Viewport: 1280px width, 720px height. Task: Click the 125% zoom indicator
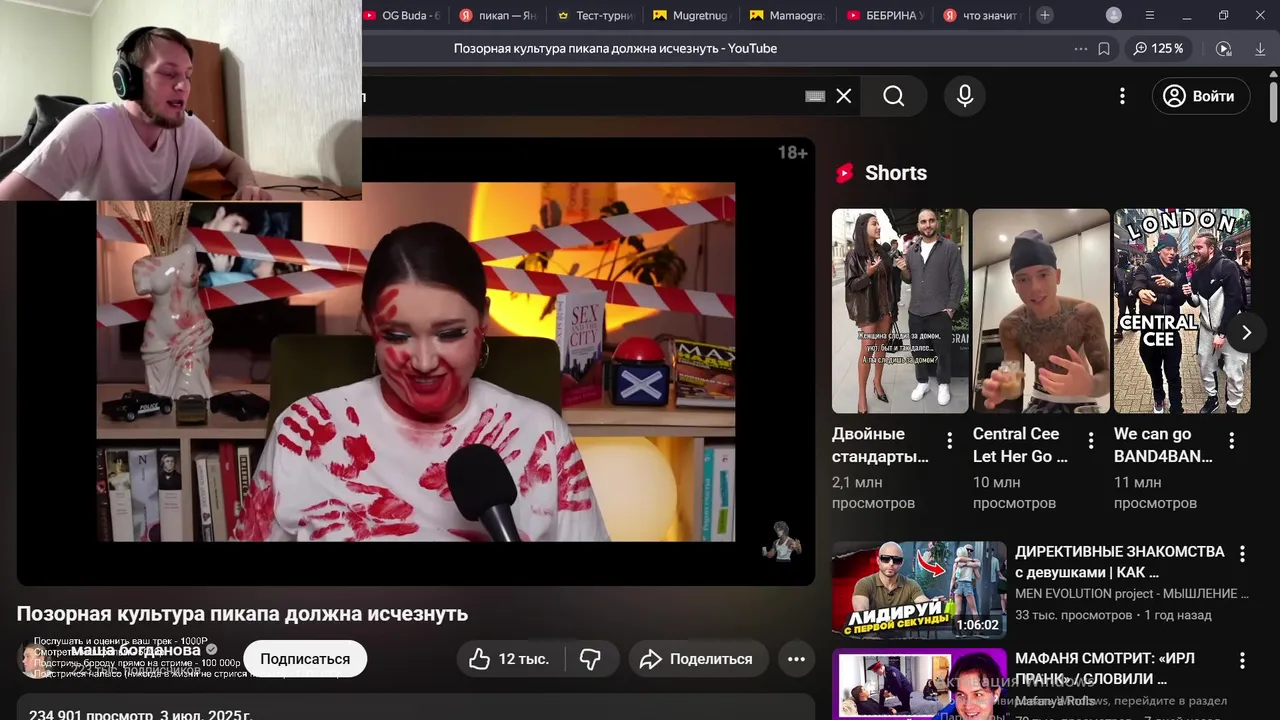point(1158,48)
